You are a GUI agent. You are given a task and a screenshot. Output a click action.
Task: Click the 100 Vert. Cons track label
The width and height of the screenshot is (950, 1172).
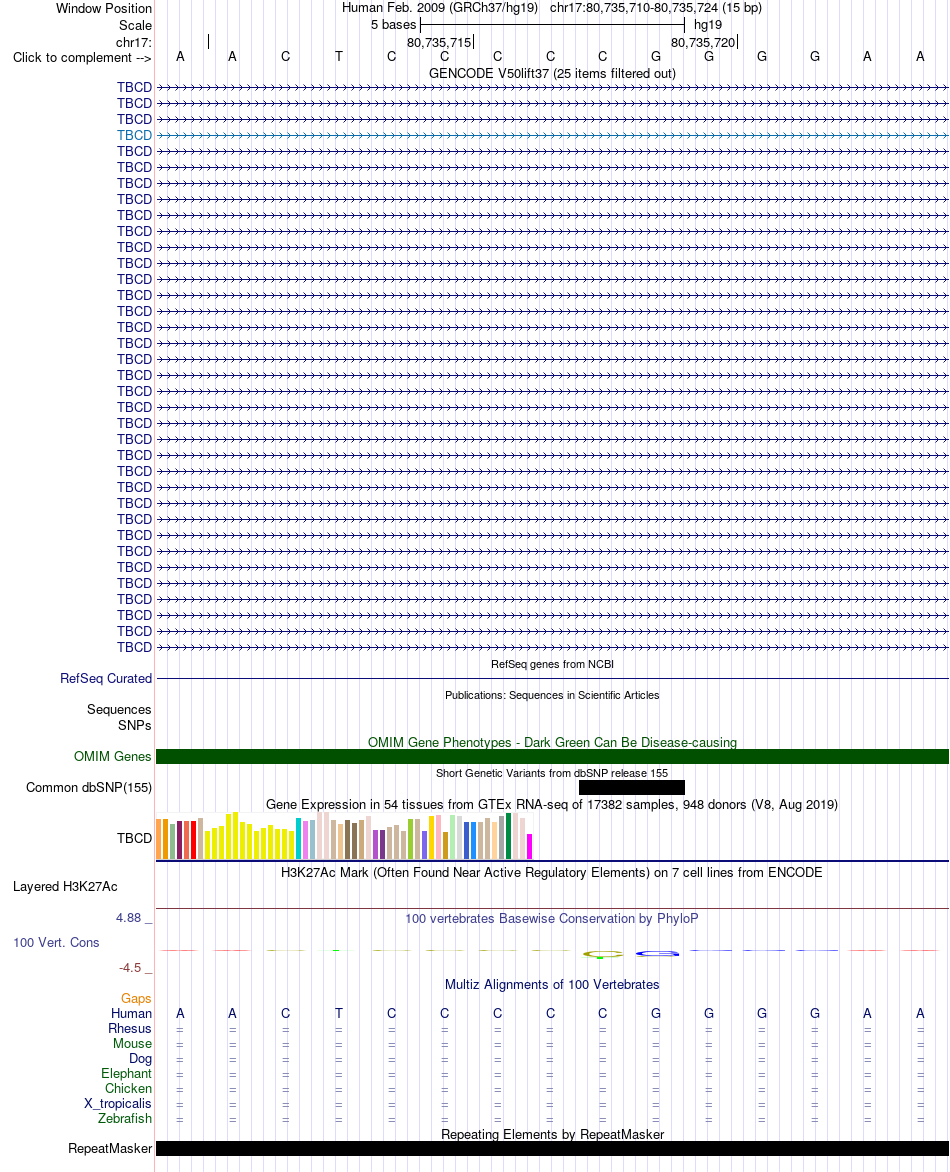click(56, 943)
